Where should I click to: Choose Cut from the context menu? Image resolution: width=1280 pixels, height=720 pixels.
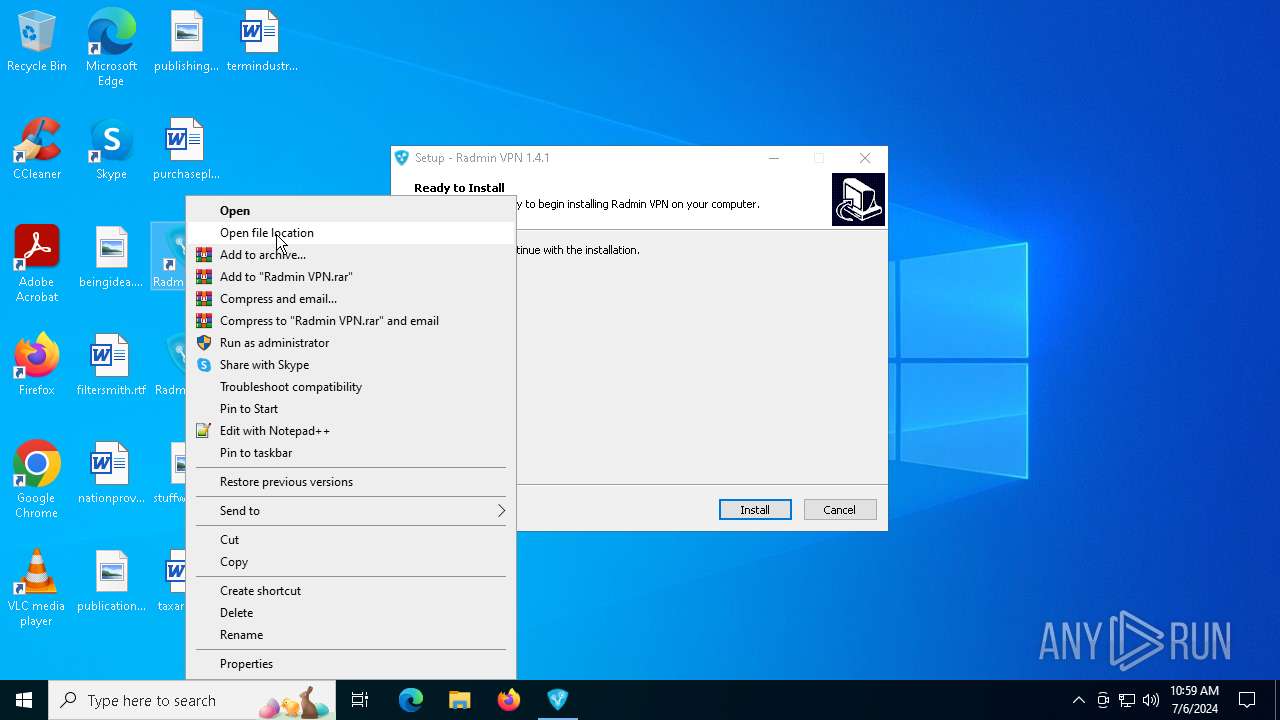pyautogui.click(x=351, y=540)
